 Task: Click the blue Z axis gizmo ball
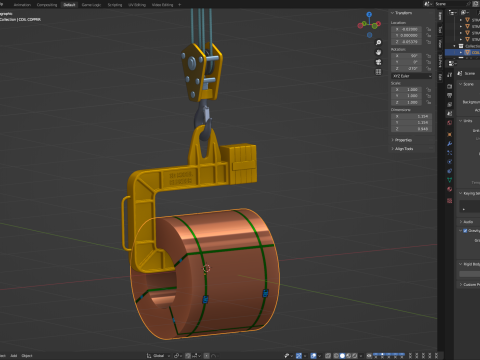pos(369,14)
